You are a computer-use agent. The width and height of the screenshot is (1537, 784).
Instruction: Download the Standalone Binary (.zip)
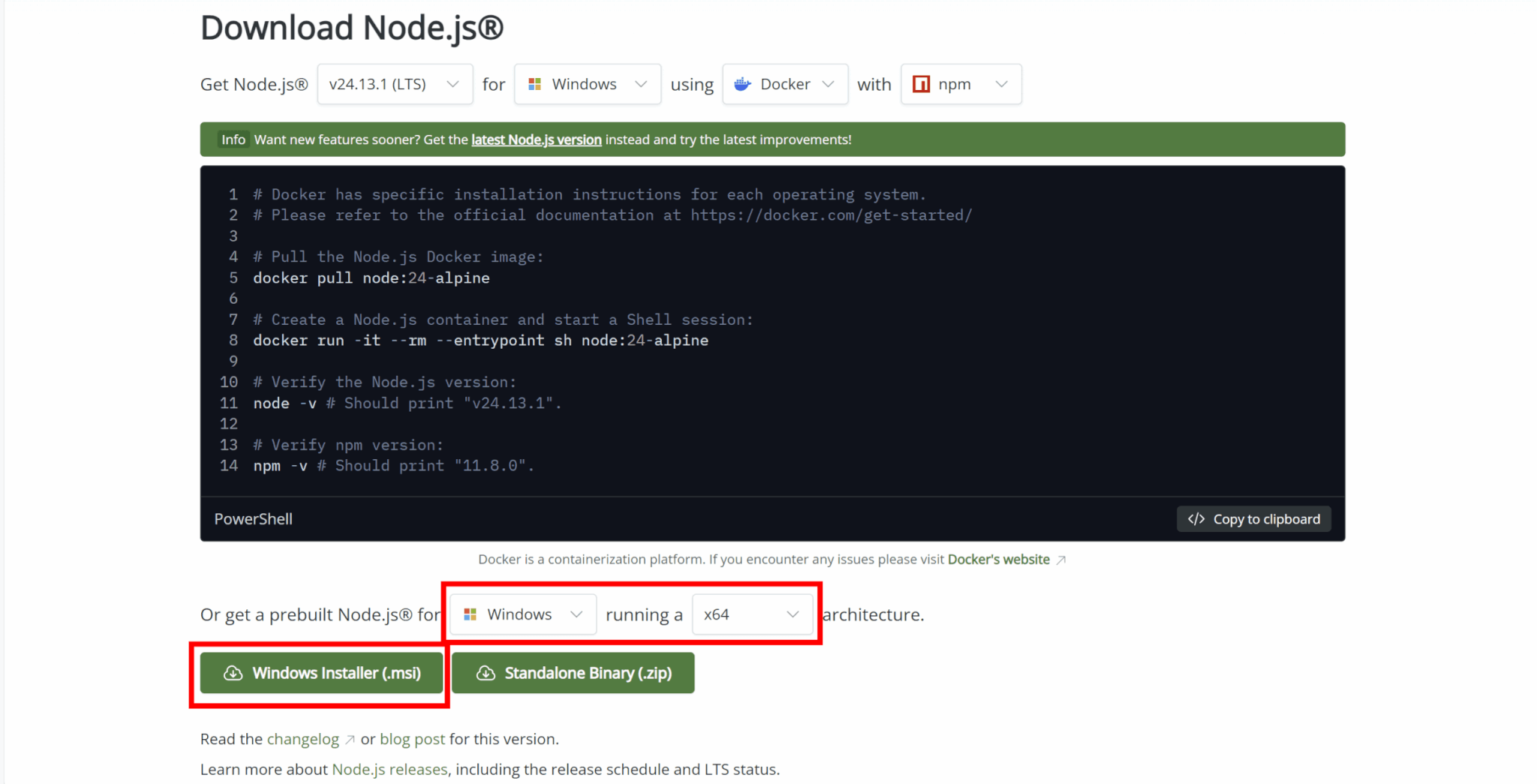coord(573,673)
